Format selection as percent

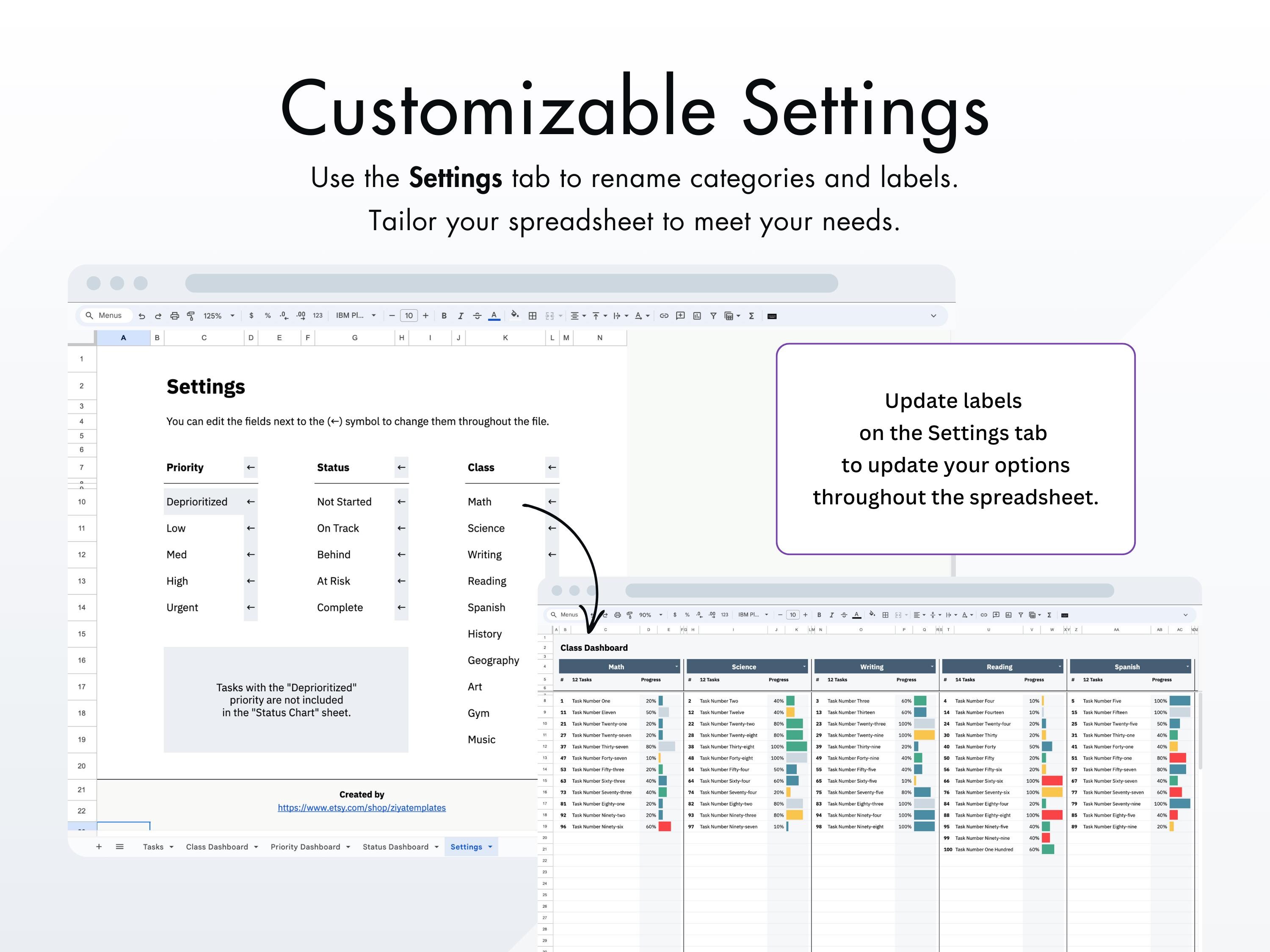[x=267, y=316]
